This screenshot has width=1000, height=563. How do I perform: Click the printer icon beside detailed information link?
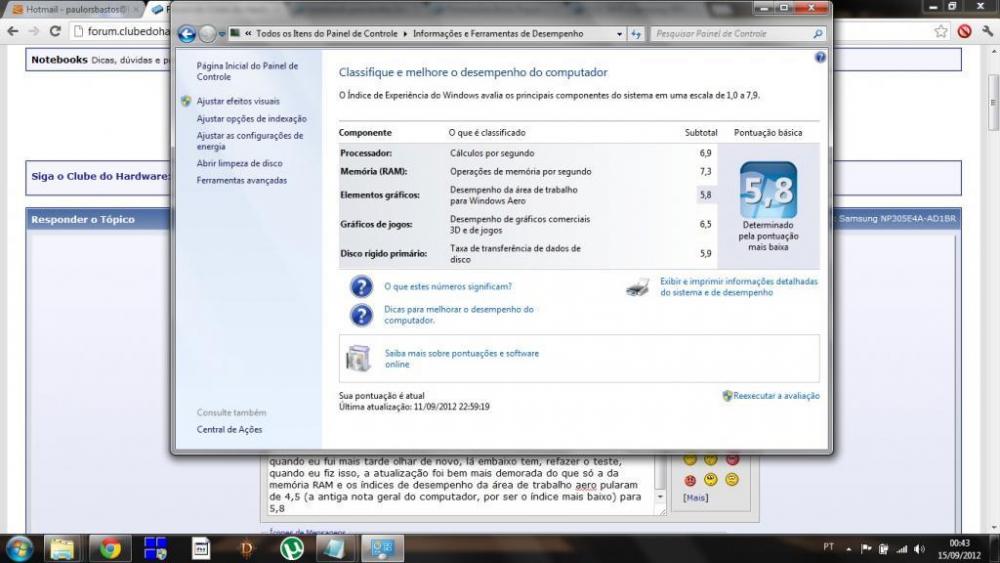tap(637, 288)
